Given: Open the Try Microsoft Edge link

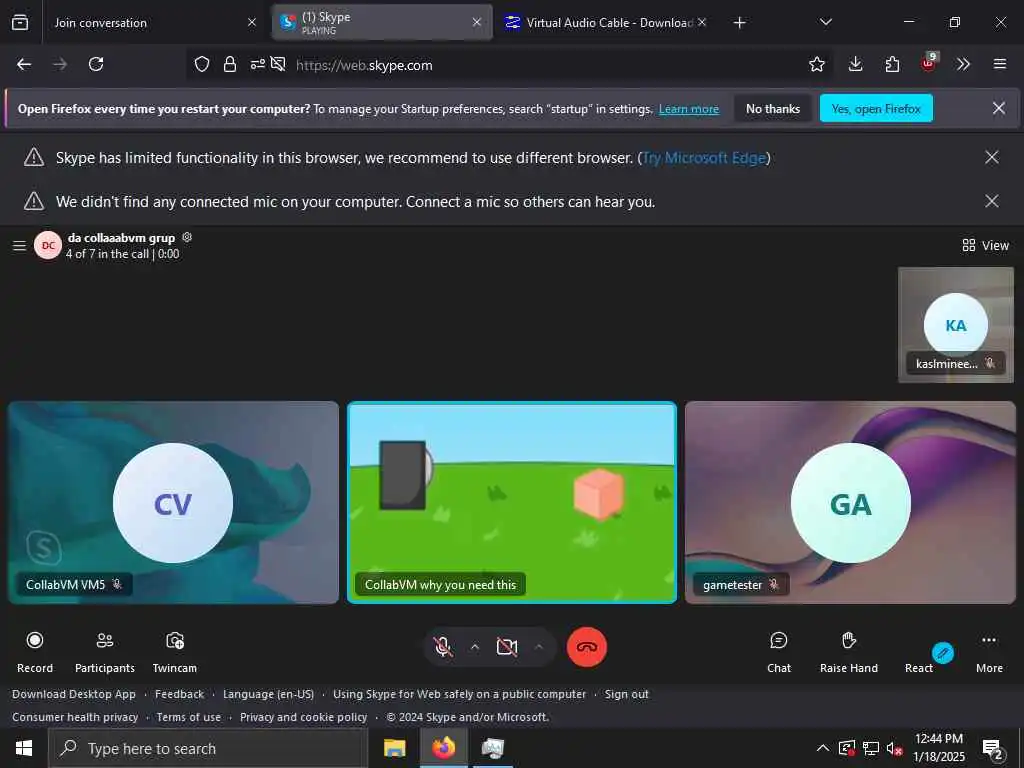Looking at the screenshot, I should click(x=704, y=158).
